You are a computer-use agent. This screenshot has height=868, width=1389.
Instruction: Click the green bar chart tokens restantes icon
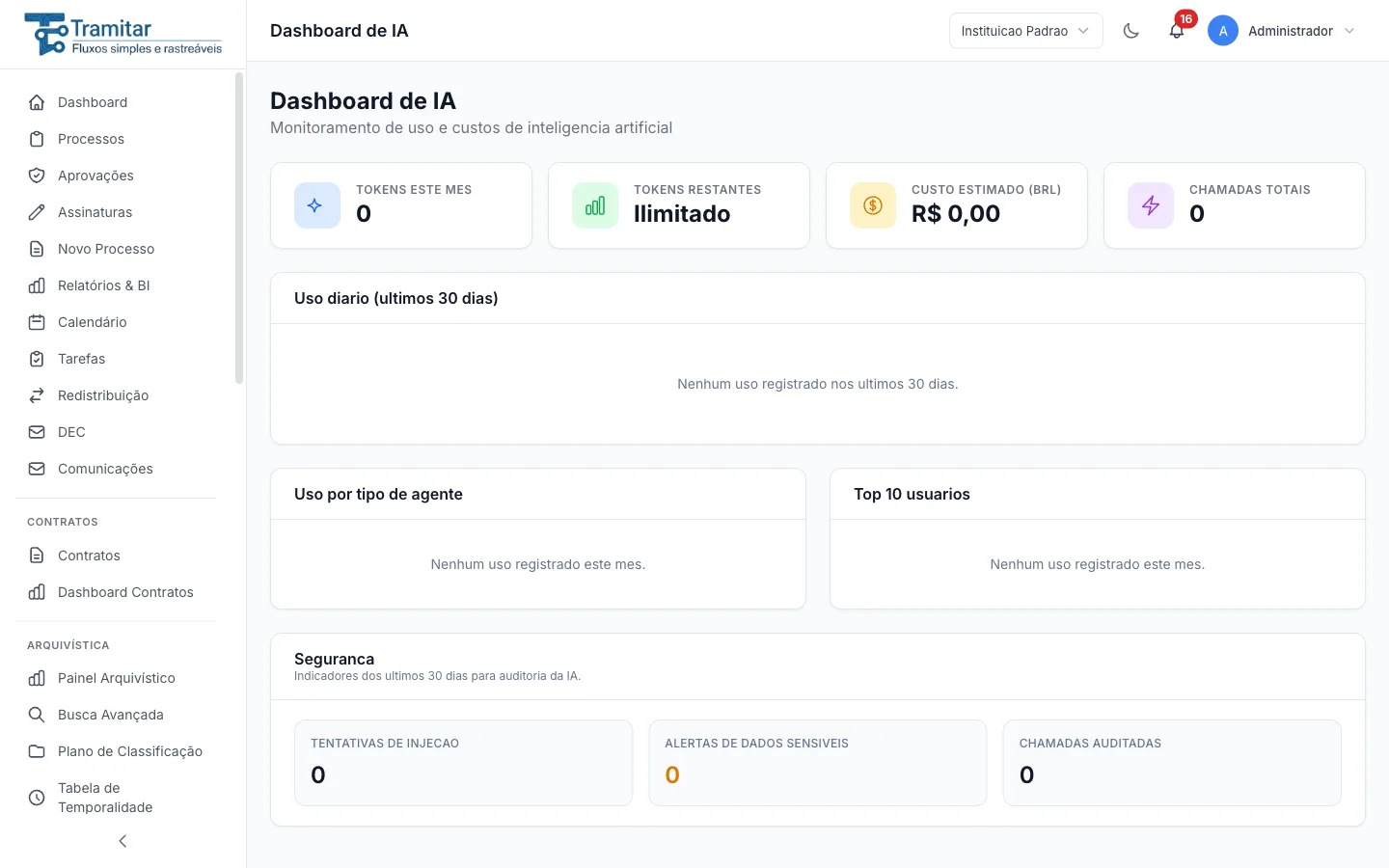pos(595,205)
